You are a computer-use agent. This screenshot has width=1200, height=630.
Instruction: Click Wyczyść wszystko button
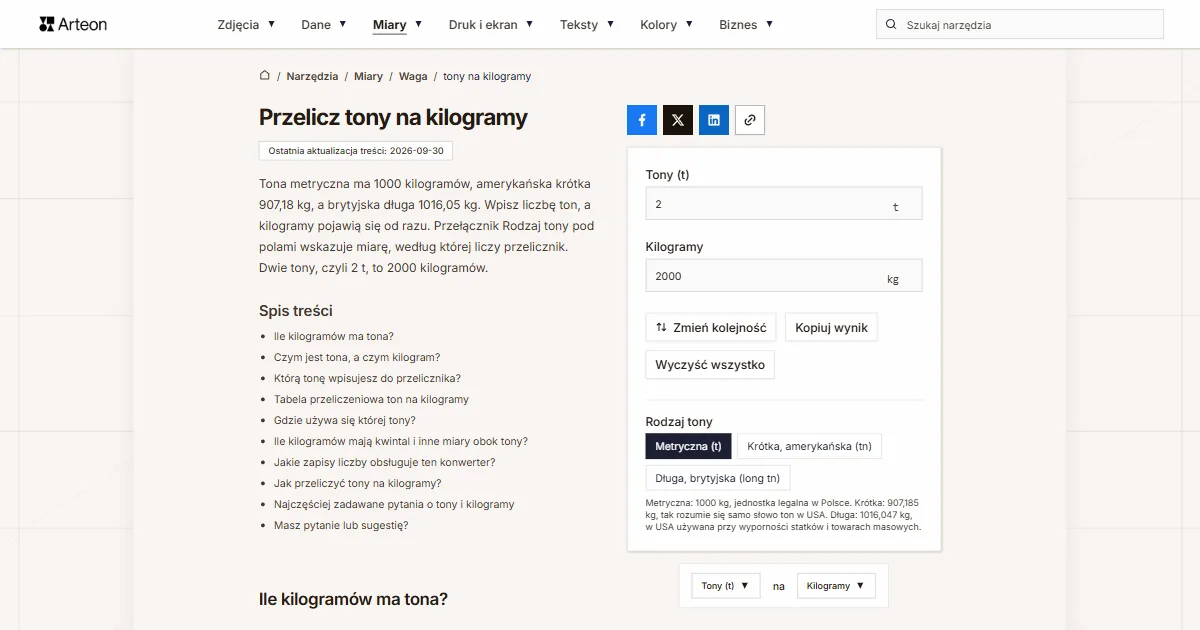pos(710,365)
